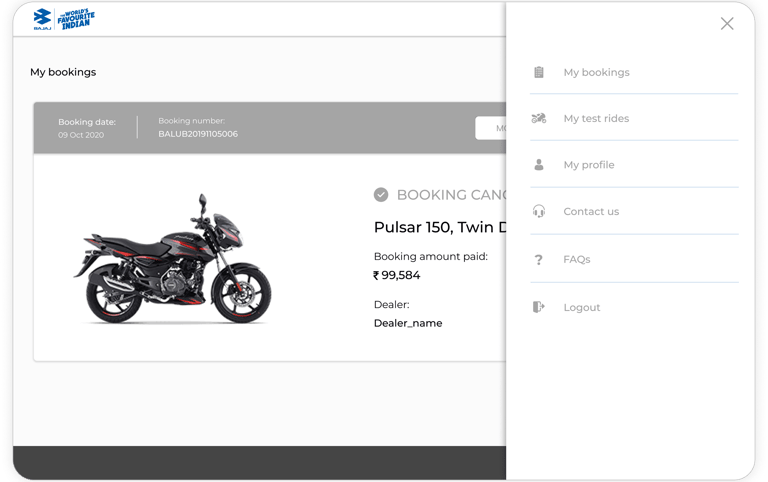Select booking number BALUB20191105006
Image resolution: width=768 pixels, height=482 pixels.
[x=198, y=134]
